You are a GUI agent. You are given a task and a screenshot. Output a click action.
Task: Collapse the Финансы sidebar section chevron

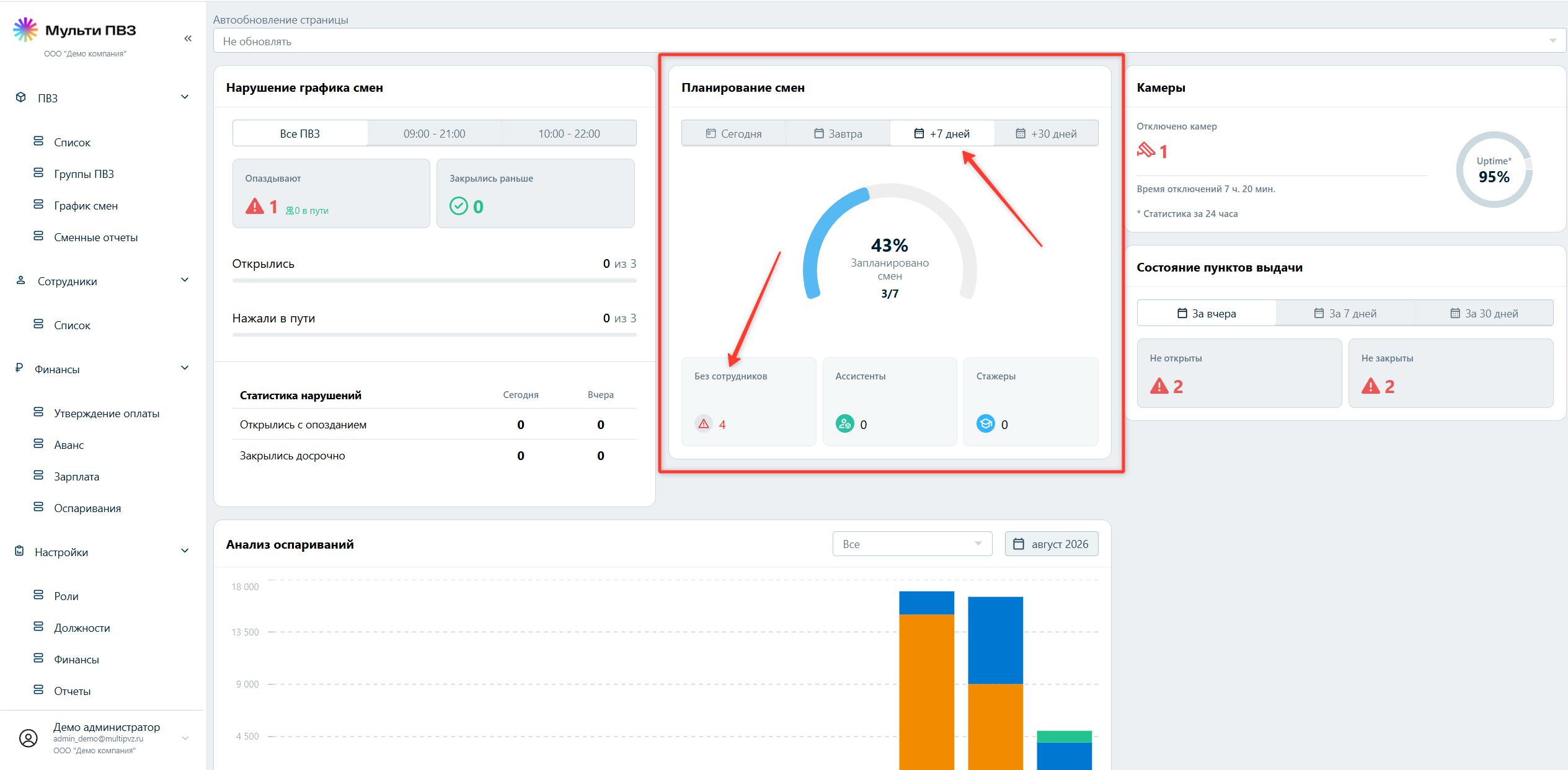coord(185,368)
